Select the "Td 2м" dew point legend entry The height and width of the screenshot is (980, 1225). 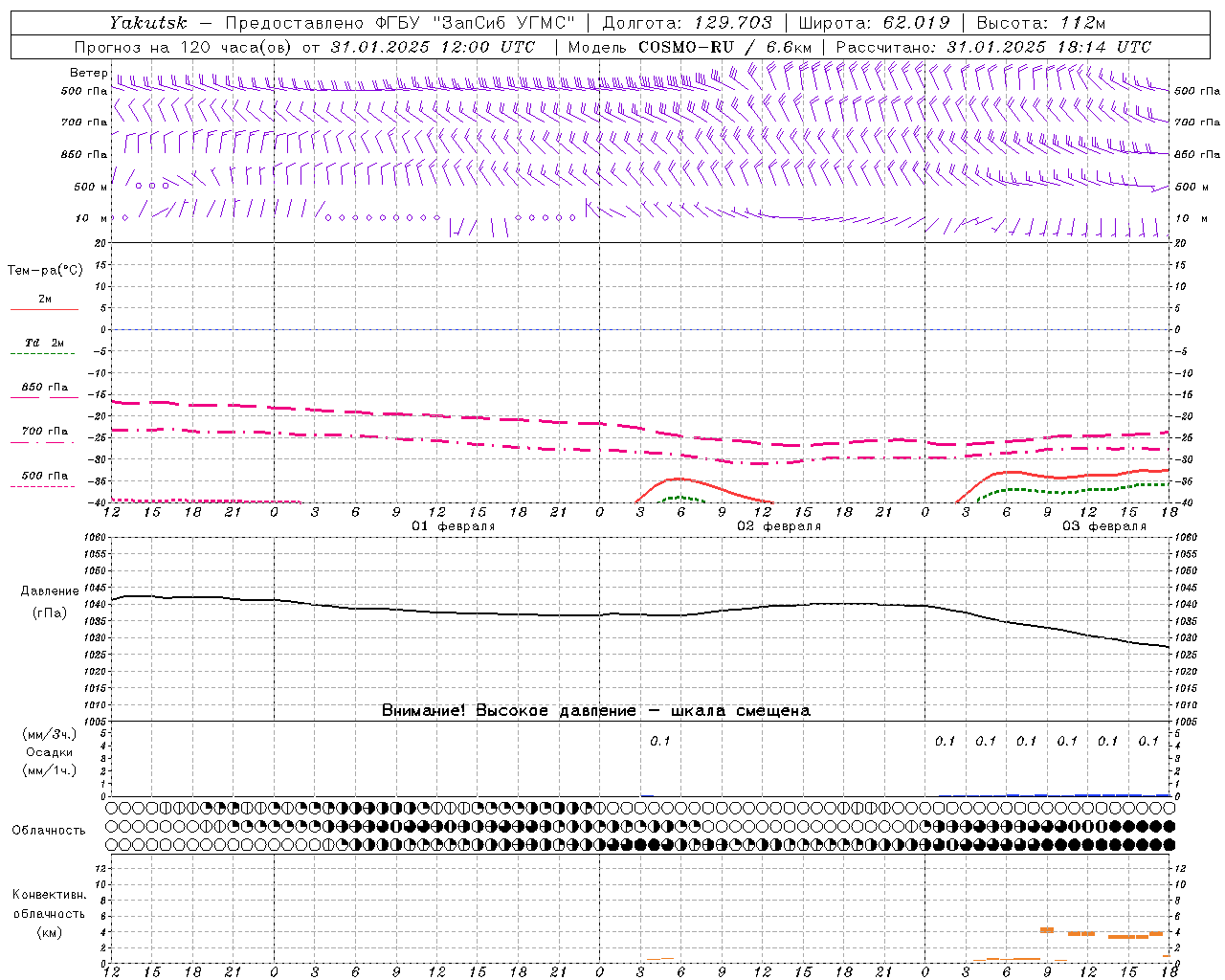coord(45,343)
